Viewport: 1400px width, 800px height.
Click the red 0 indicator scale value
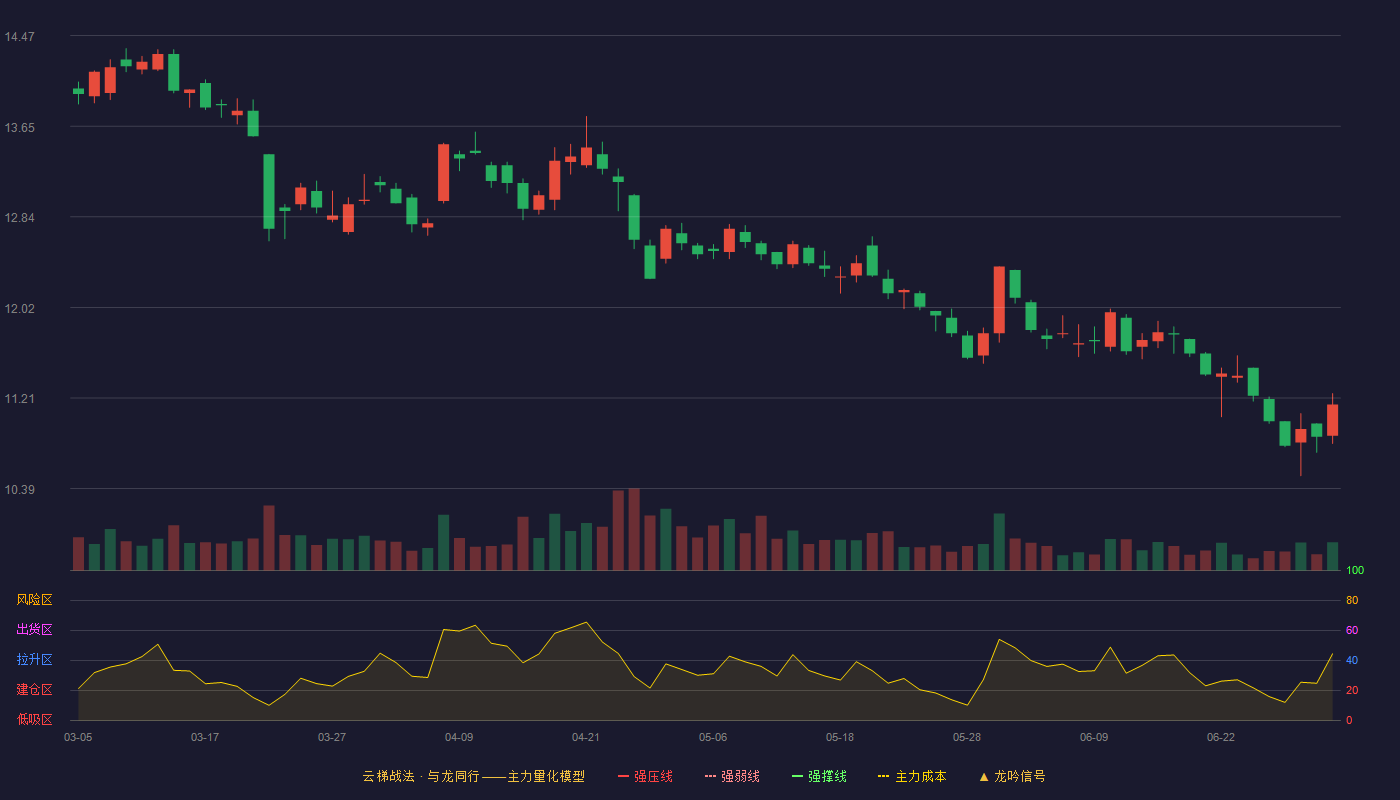click(x=1349, y=720)
